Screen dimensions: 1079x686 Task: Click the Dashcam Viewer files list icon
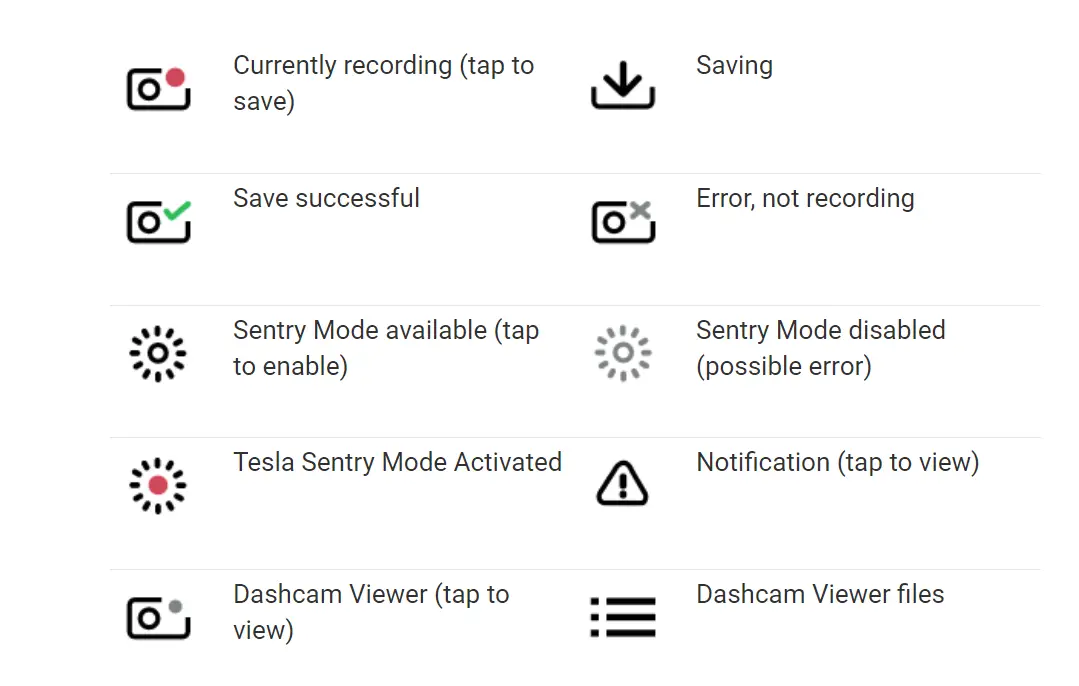click(x=623, y=617)
